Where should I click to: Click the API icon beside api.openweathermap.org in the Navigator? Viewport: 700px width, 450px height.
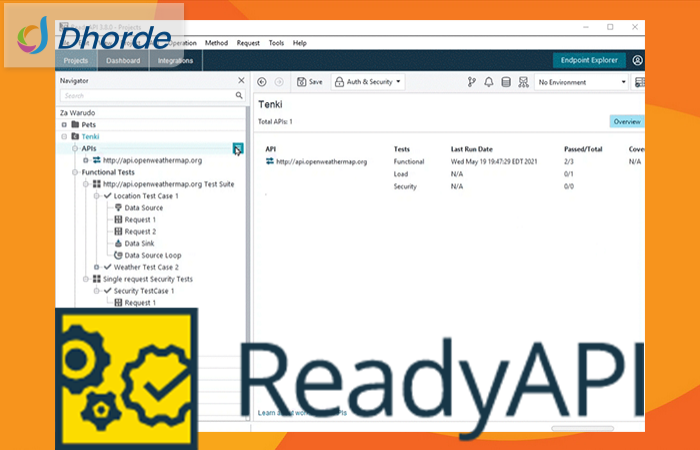coord(96,160)
